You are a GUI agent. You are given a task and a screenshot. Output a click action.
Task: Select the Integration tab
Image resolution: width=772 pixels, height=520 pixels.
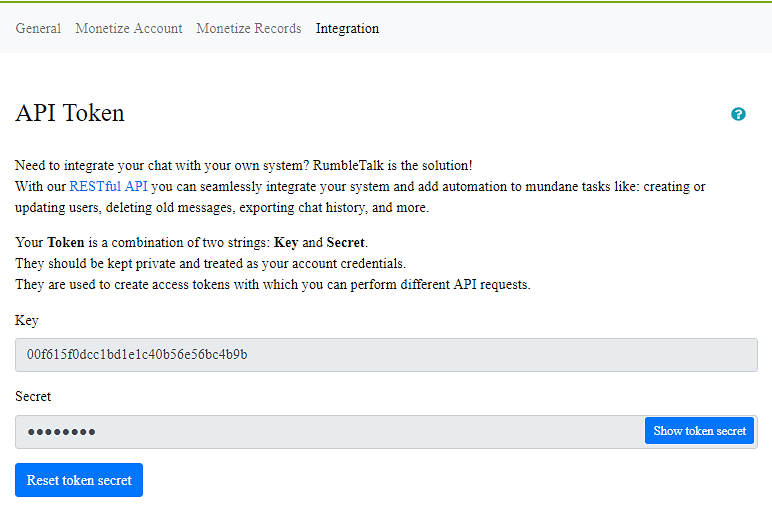(347, 29)
